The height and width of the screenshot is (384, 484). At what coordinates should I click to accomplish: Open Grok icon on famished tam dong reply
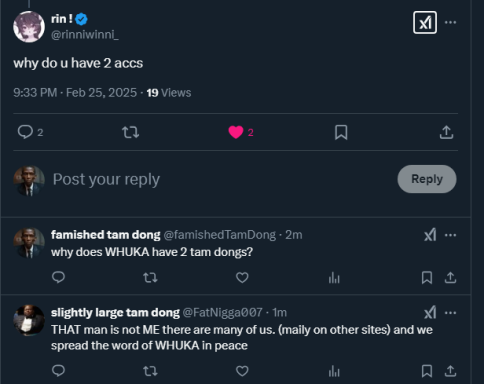[430, 235]
